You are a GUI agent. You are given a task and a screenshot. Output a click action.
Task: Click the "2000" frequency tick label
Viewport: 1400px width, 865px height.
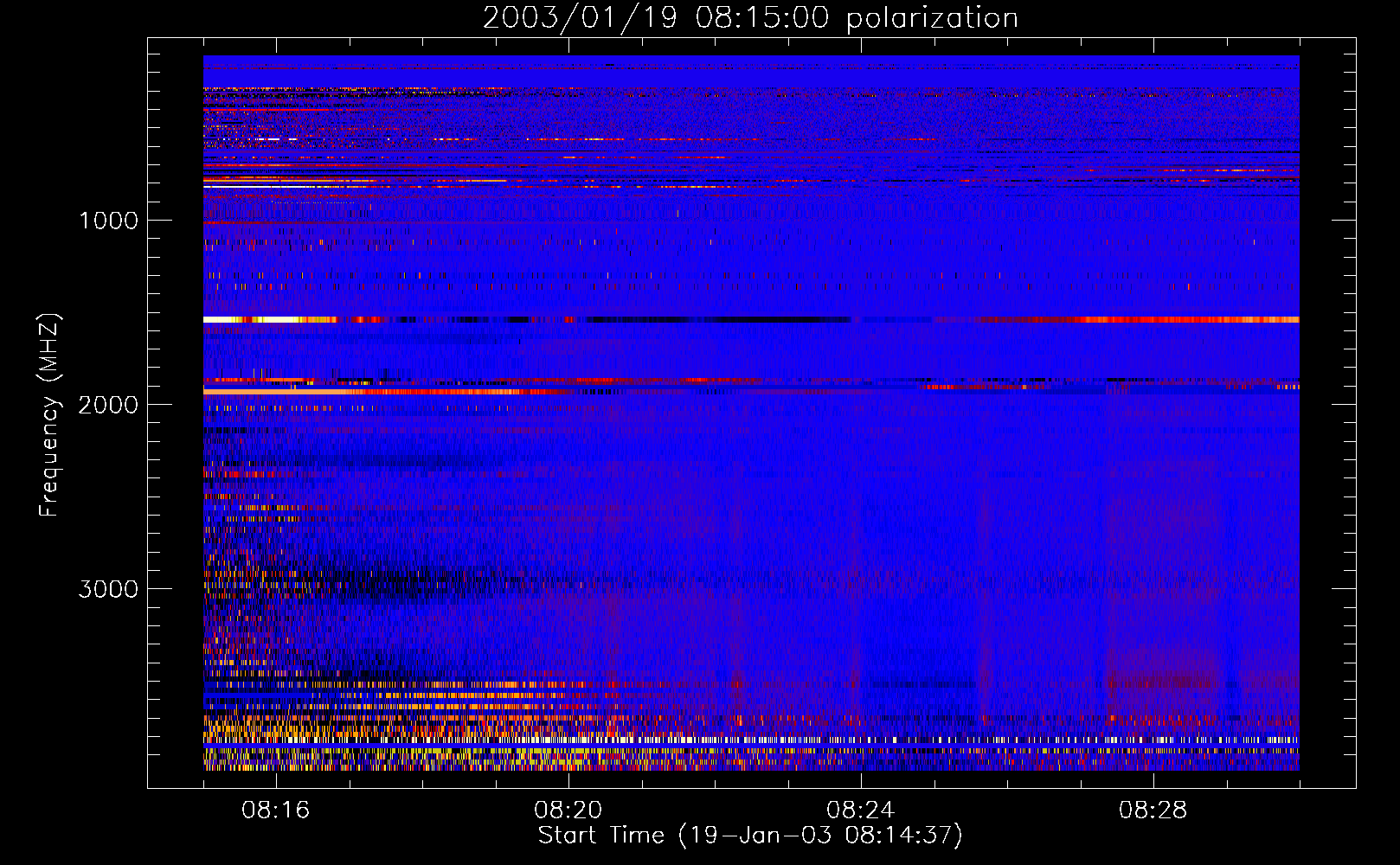(x=108, y=405)
